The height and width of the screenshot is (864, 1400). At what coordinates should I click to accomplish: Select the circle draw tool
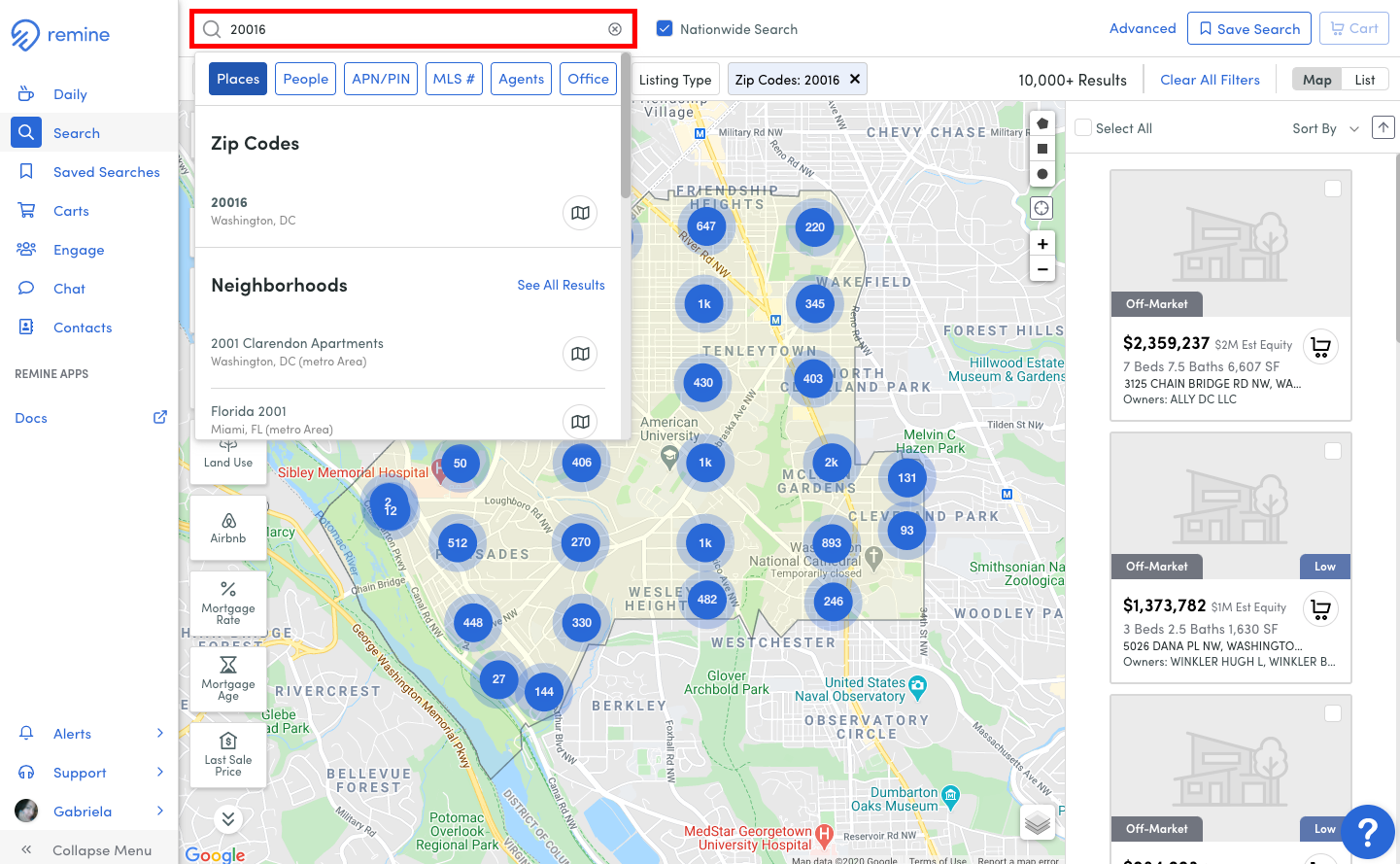click(x=1041, y=174)
